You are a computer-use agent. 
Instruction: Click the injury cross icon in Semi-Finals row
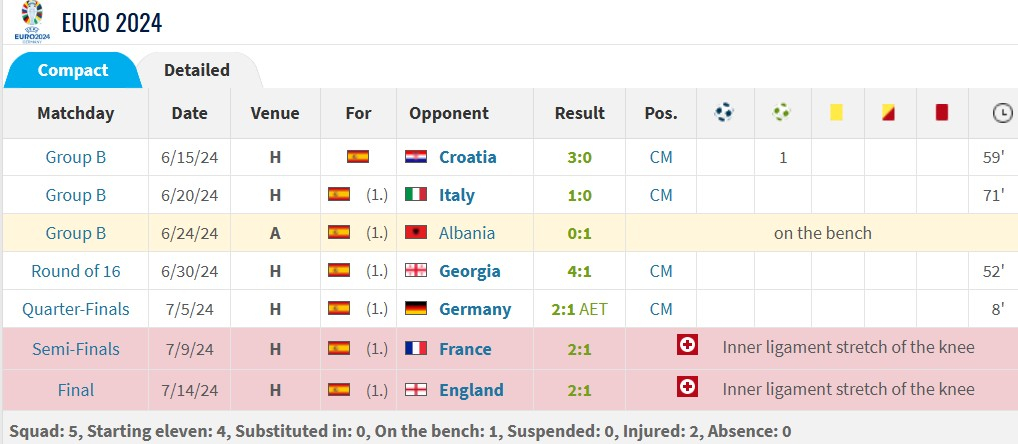687,345
